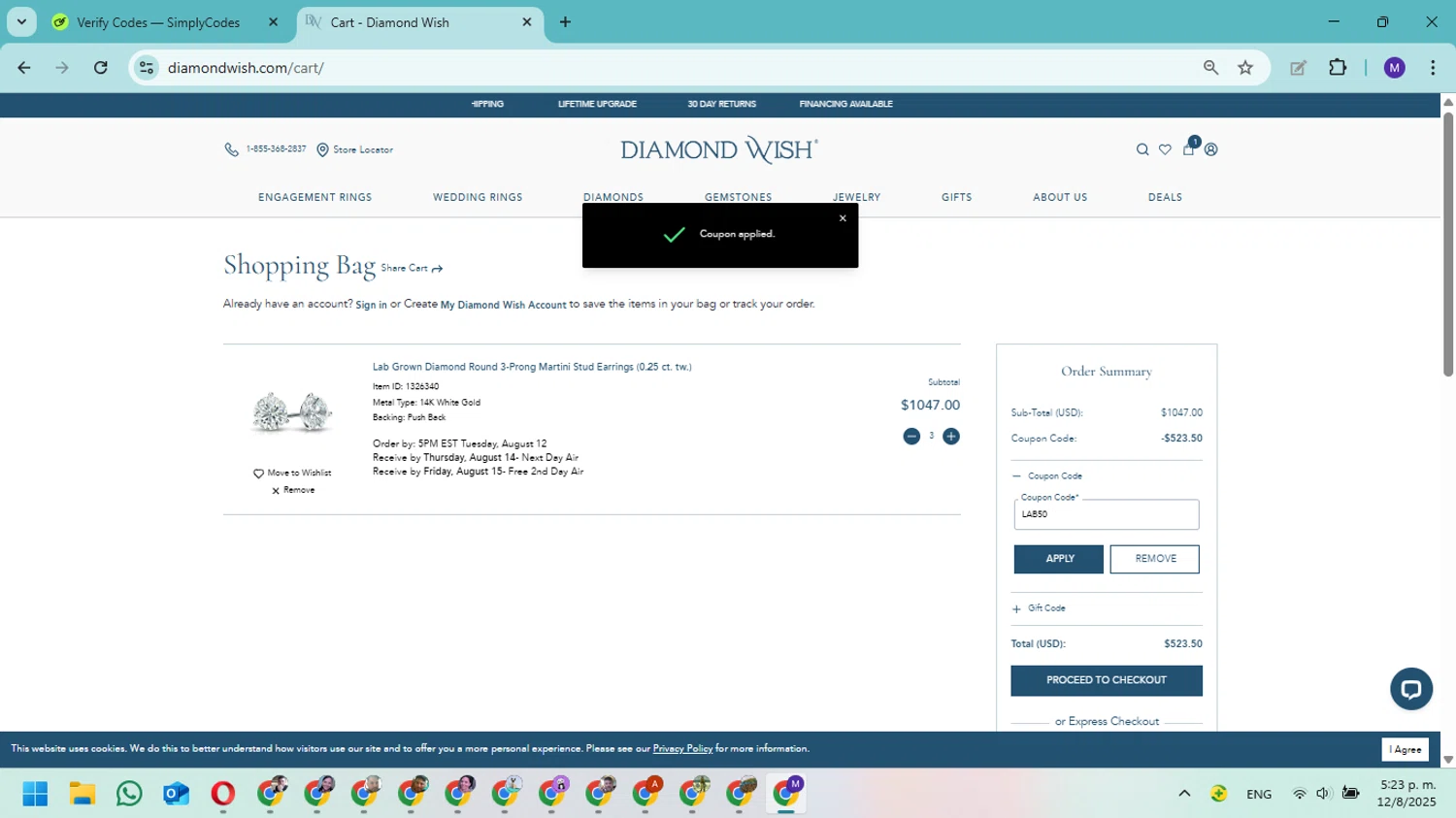Close the Coupon applied notification
Viewport: 1456px width, 818px height.
[843, 218]
